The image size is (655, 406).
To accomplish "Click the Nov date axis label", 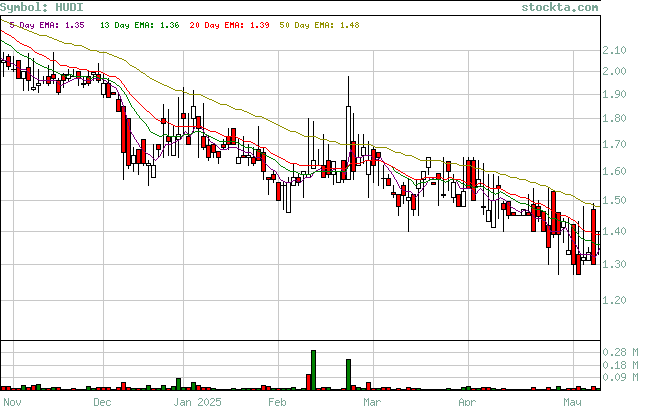I will 12,402.
